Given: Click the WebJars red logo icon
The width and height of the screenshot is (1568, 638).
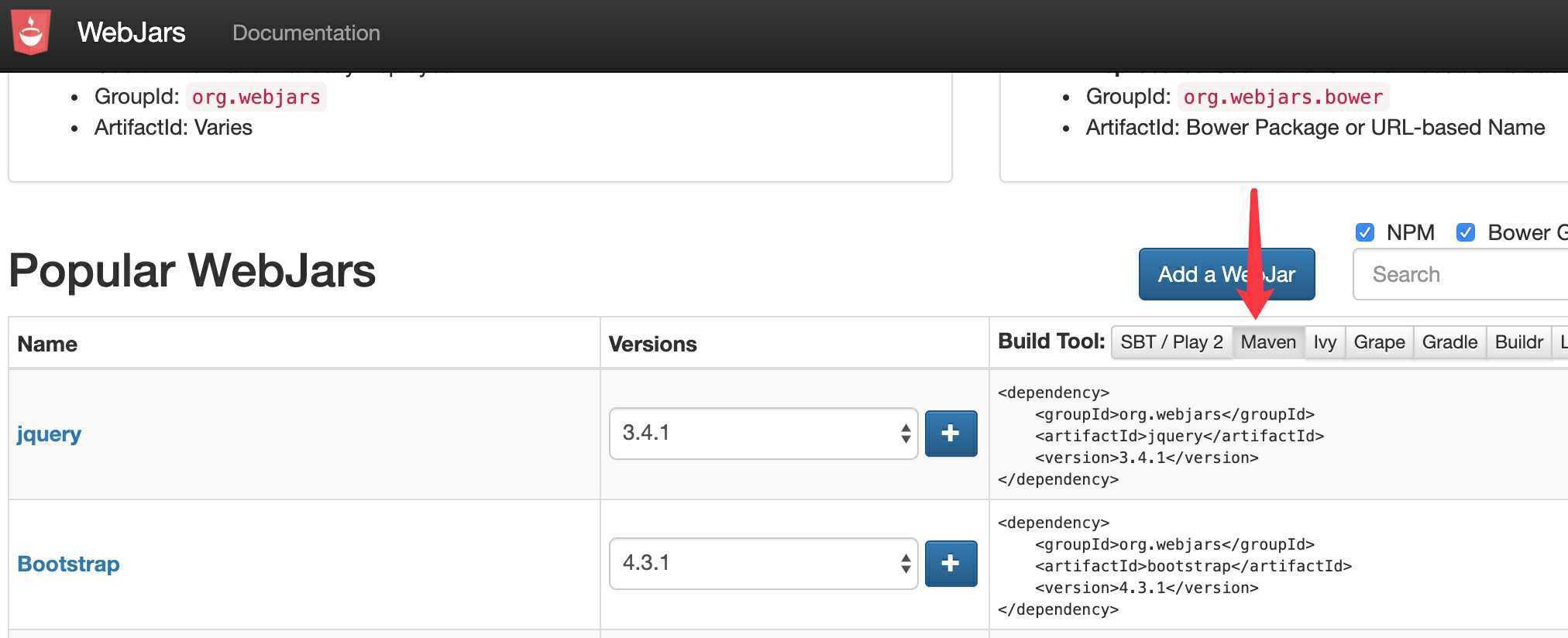Looking at the screenshot, I should tap(31, 33).
